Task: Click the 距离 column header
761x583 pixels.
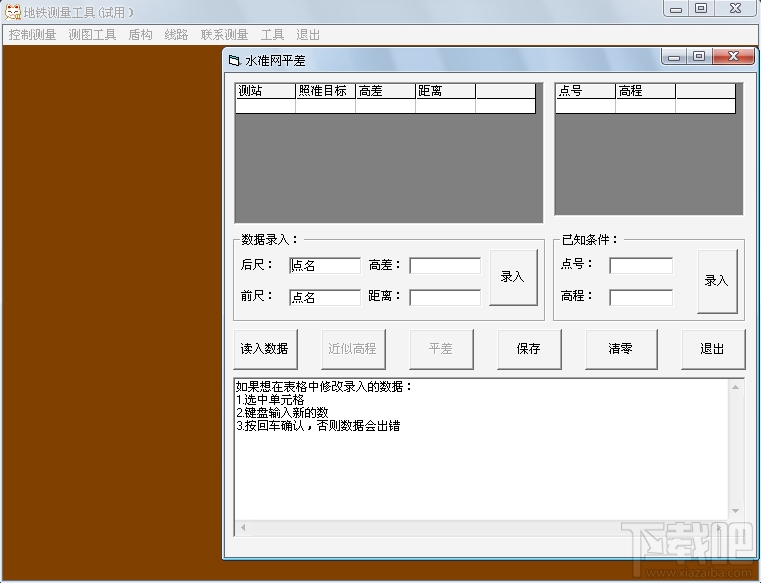Action: tap(446, 91)
